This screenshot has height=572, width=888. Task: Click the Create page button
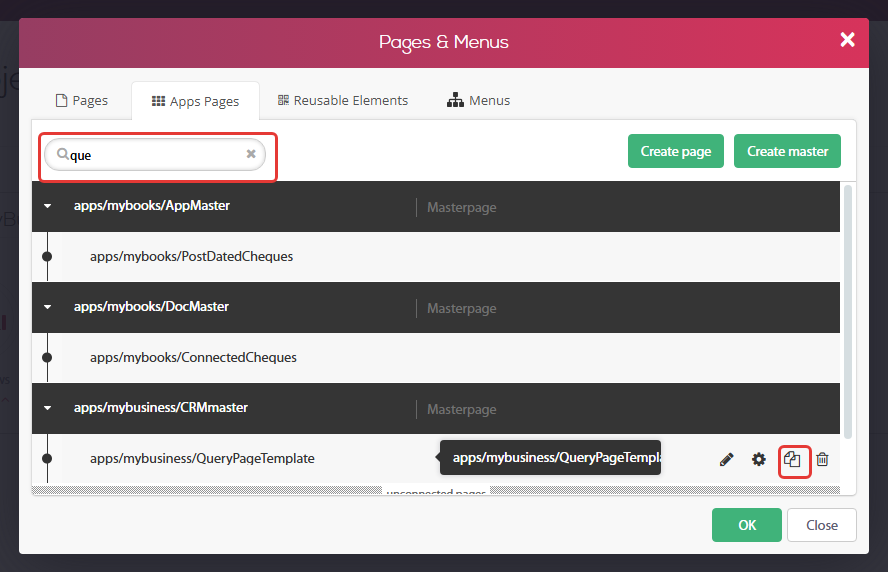pos(676,151)
